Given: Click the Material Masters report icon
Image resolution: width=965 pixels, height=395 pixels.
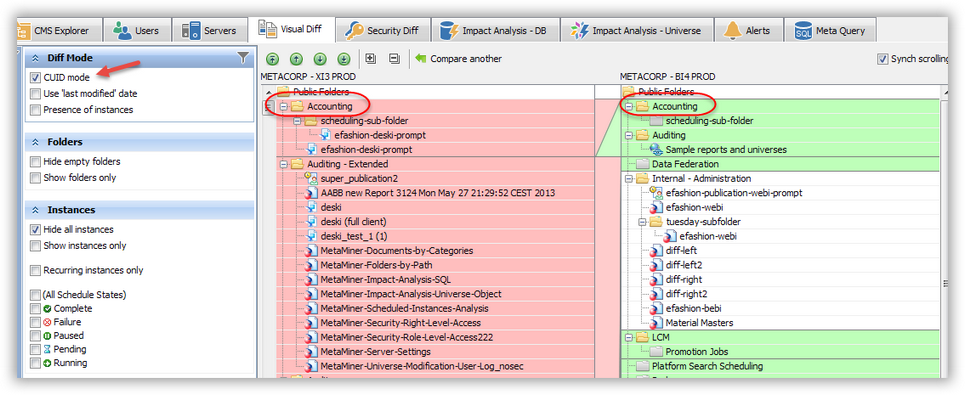Looking at the screenshot, I should coord(657,322).
